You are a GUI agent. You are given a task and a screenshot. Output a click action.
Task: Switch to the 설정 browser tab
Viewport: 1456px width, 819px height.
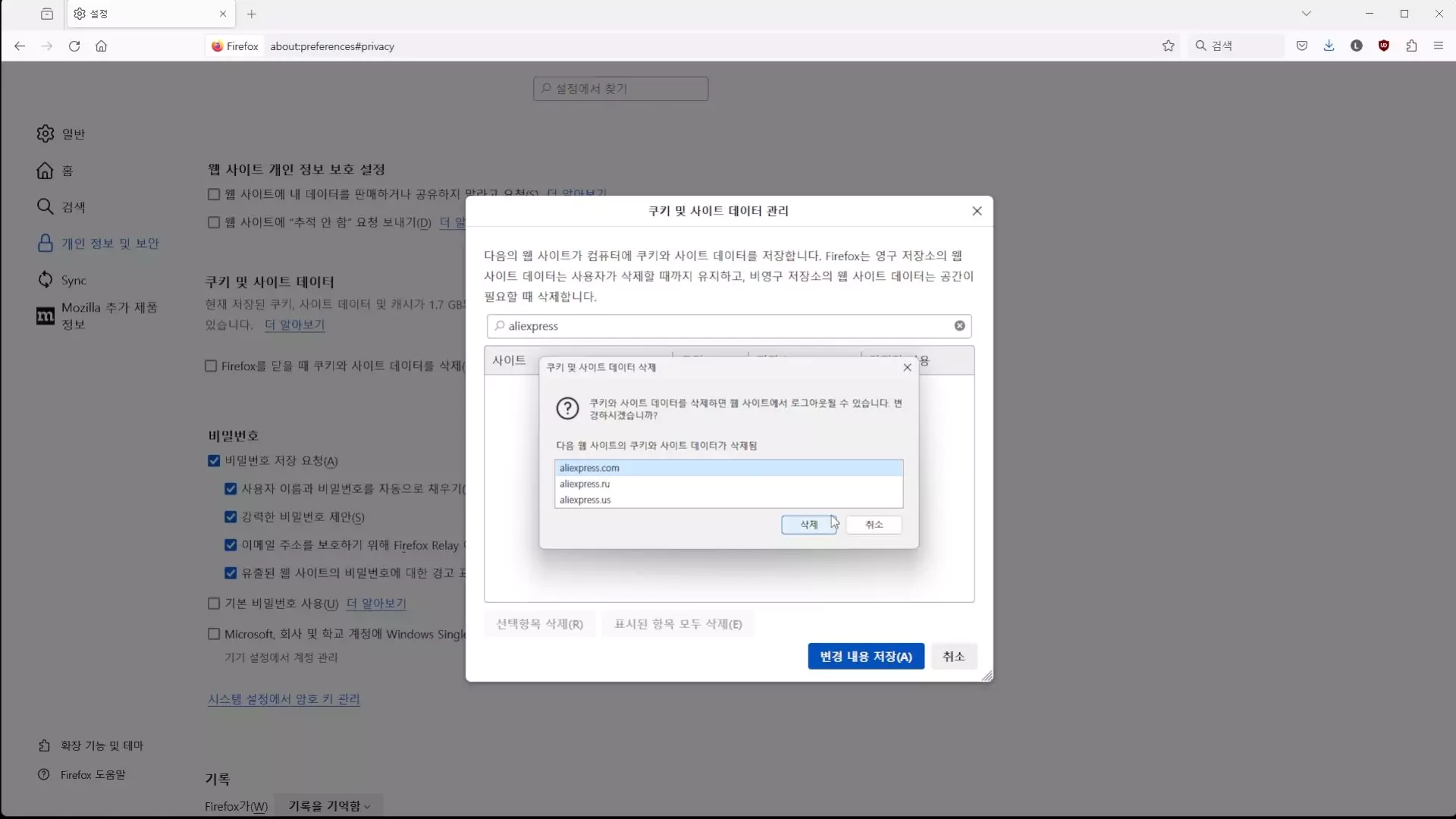(x=136, y=14)
